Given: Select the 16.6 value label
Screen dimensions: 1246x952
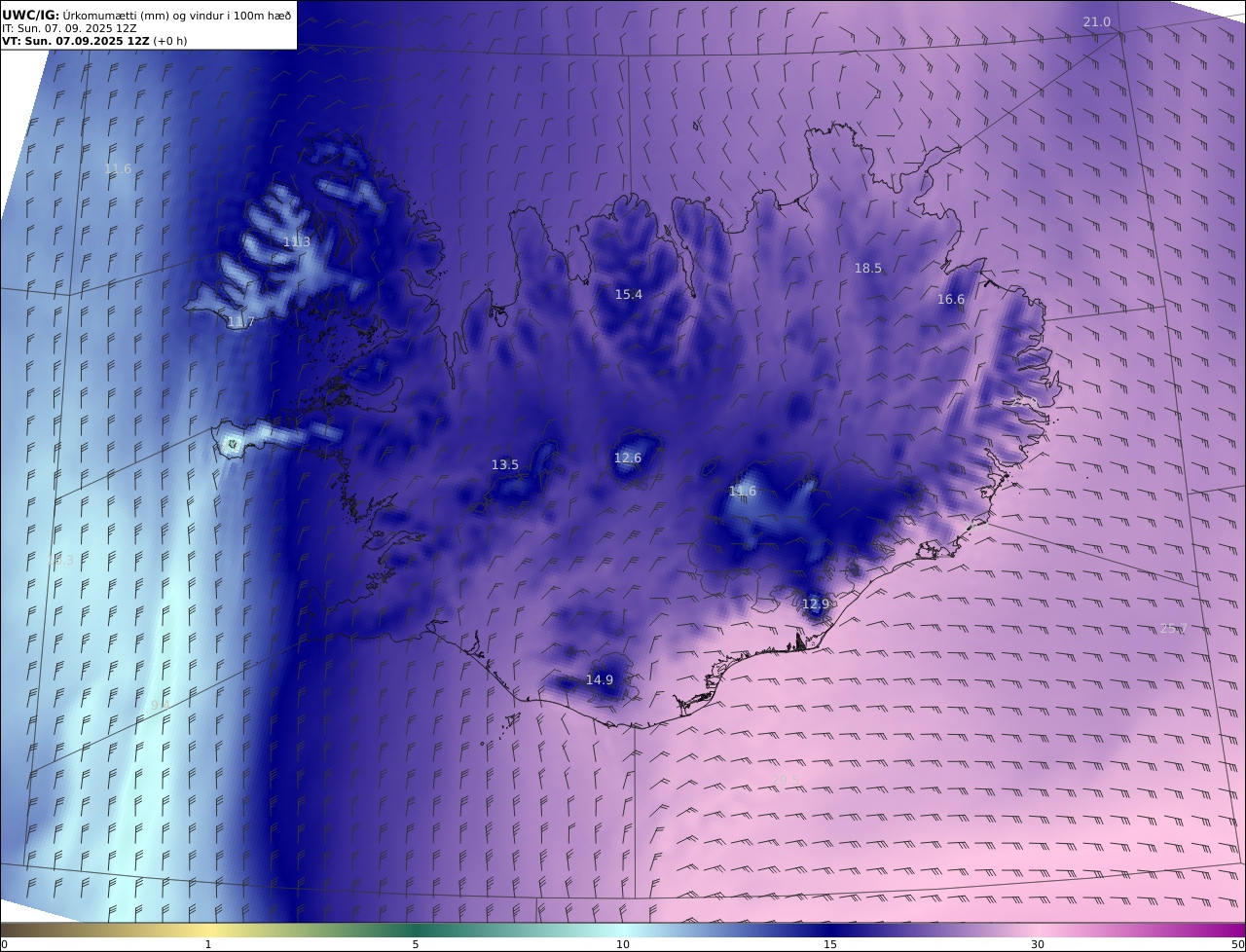Looking at the screenshot, I should (951, 300).
